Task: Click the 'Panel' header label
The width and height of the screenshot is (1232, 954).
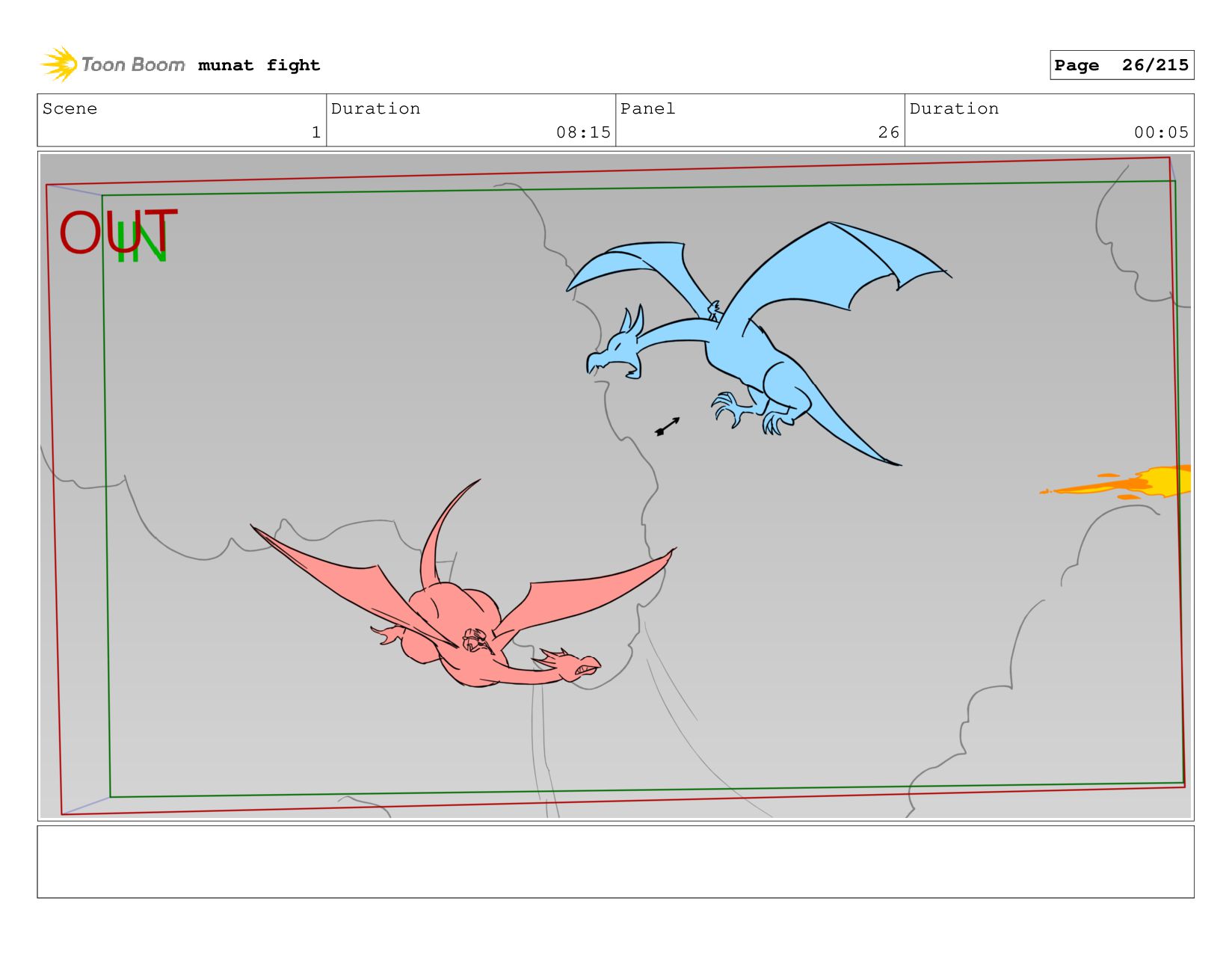Action: coord(647,108)
